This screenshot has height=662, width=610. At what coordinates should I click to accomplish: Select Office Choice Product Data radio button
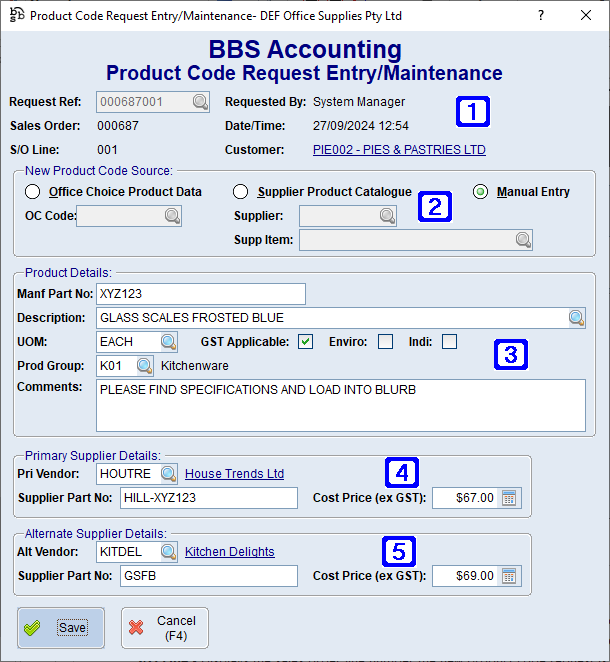[x=33, y=192]
